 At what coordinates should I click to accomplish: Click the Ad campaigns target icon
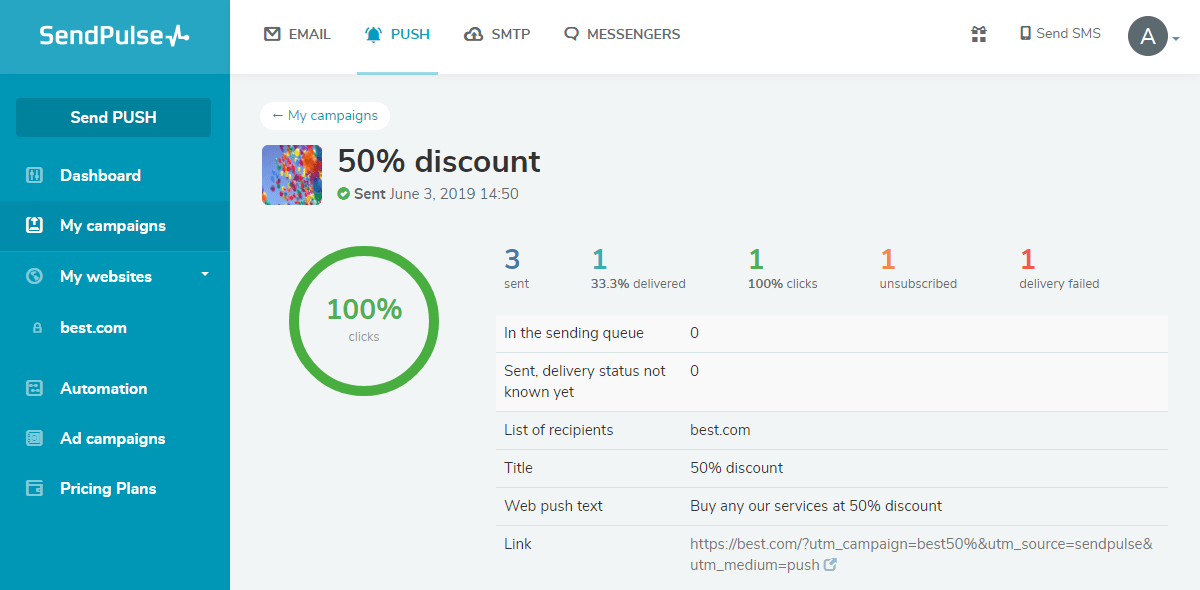tap(35, 438)
